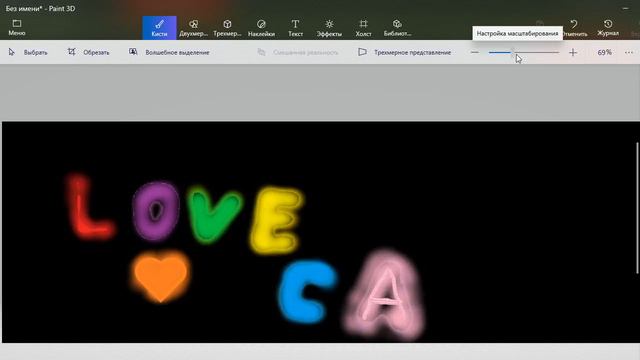Minimize the Paint 3D window
The image size is (640, 360).
(625, 8)
